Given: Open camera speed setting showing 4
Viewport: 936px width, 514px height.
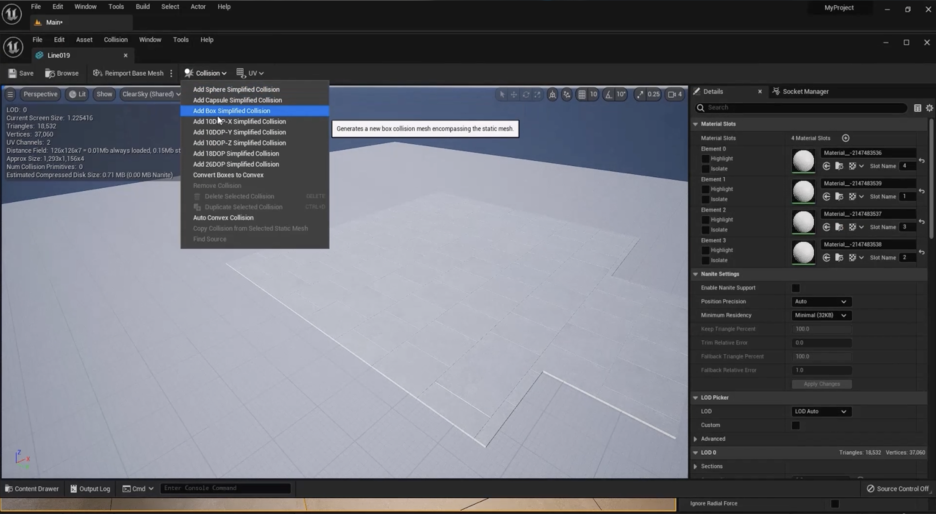Looking at the screenshot, I should pyautogui.click(x=675, y=94).
